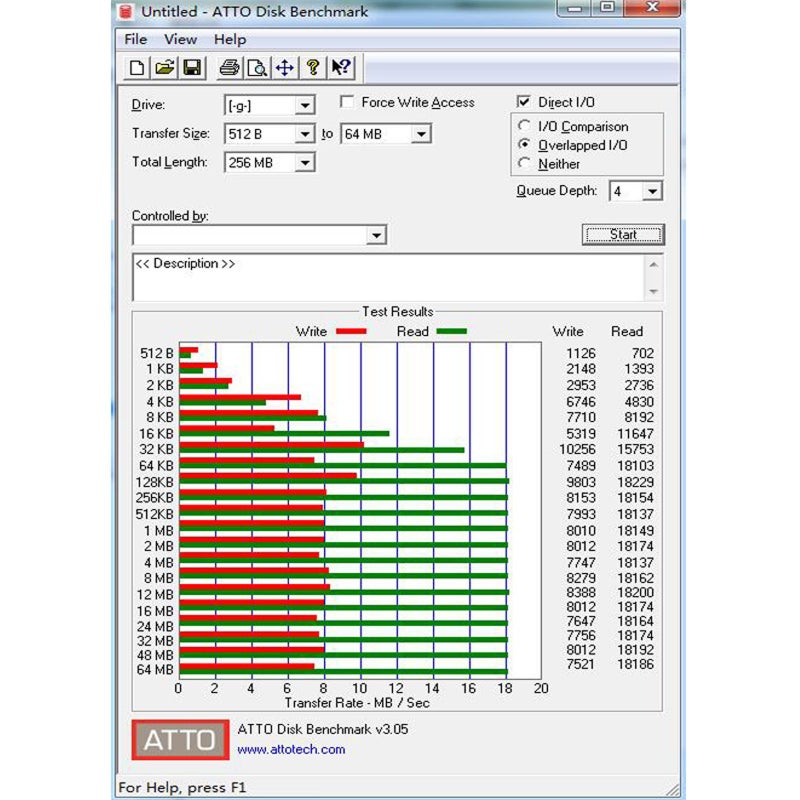Select the four-arrow move toolbar icon

click(284, 68)
